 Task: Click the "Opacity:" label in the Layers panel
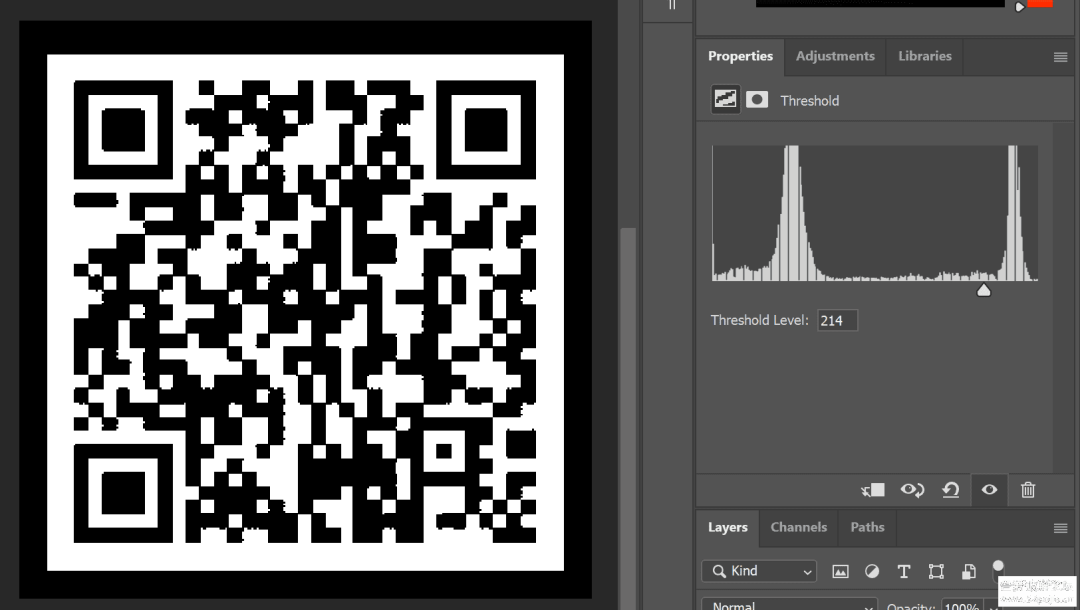pos(911,606)
